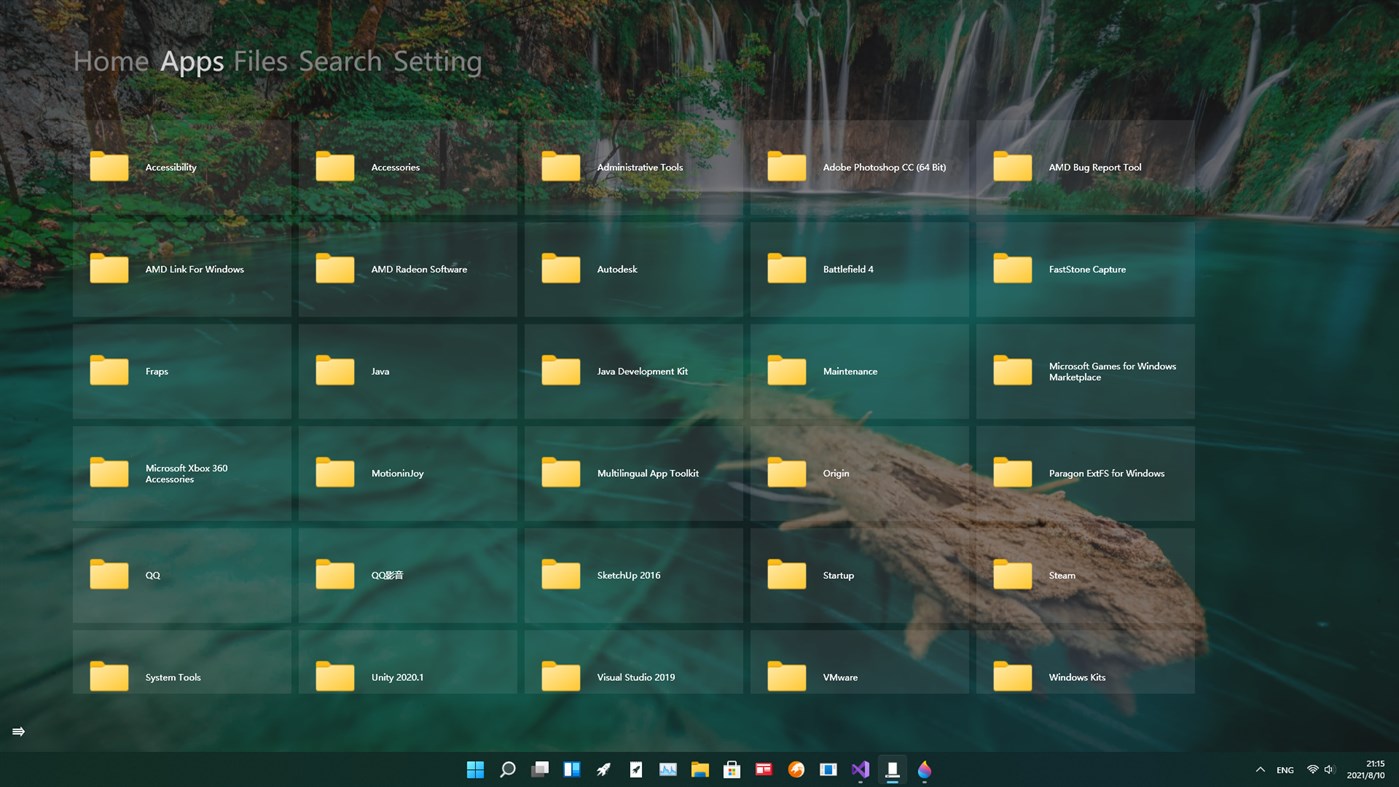This screenshot has width=1399, height=787.
Task: Click the rocket launcher taskbar icon
Action: click(603, 769)
